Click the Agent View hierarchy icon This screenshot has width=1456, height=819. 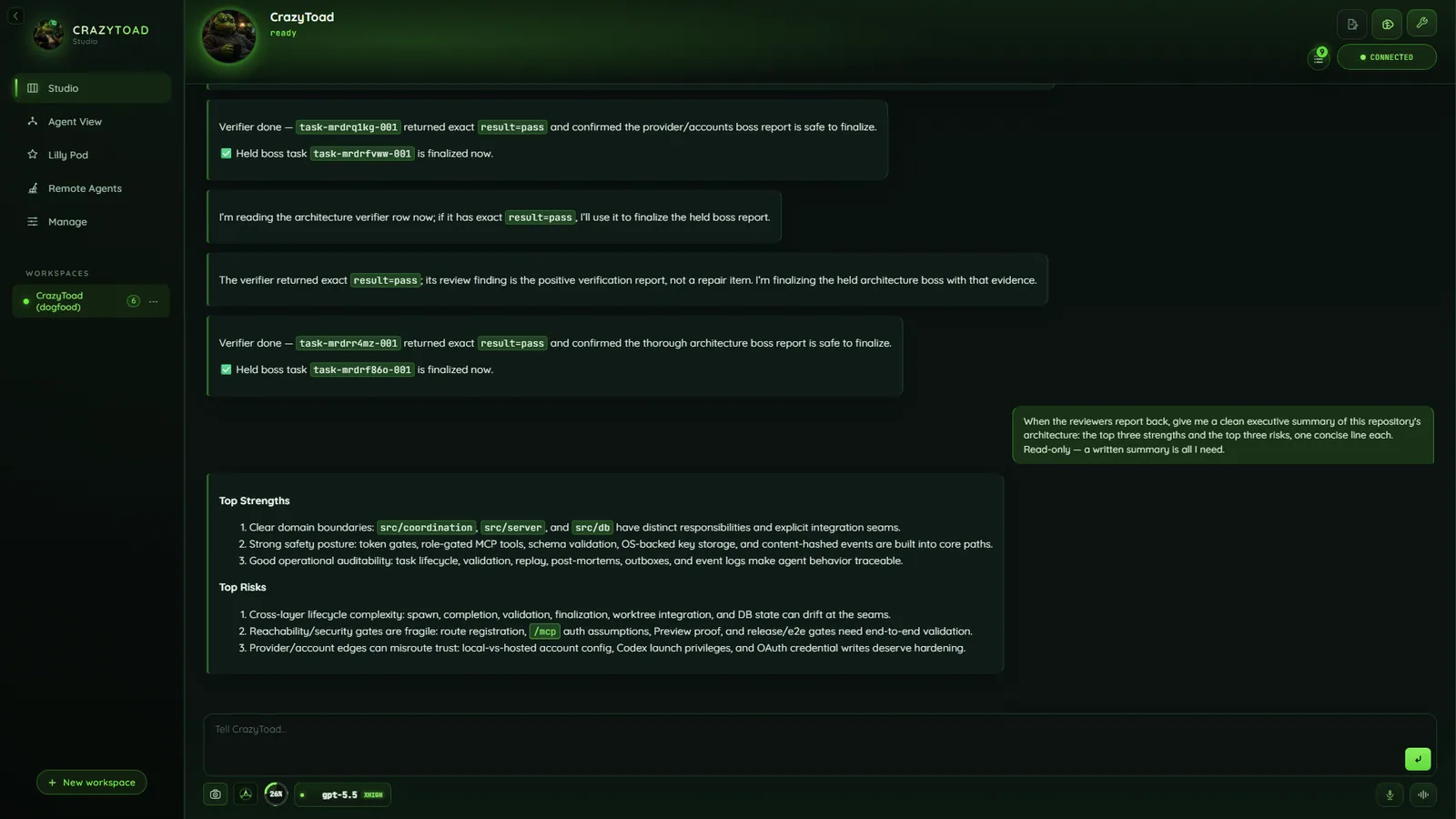click(33, 121)
